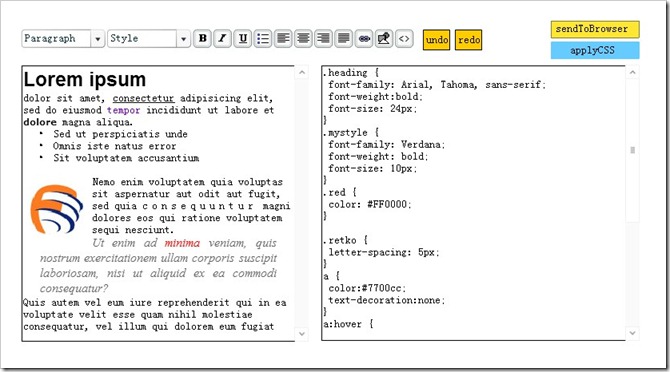Insert a hyperlink
Image resolution: width=670 pixels, height=372 pixels.
pyautogui.click(x=364, y=39)
